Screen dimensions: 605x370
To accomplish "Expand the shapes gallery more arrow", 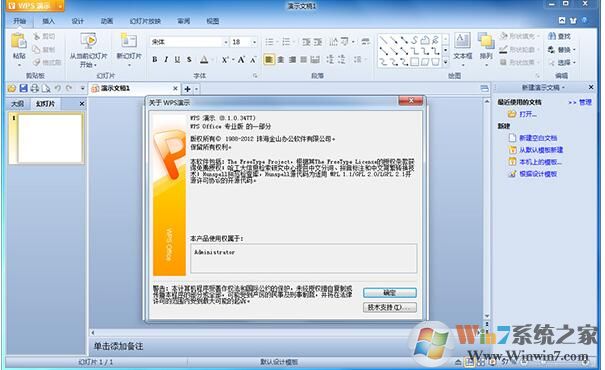I will click(x=446, y=62).
